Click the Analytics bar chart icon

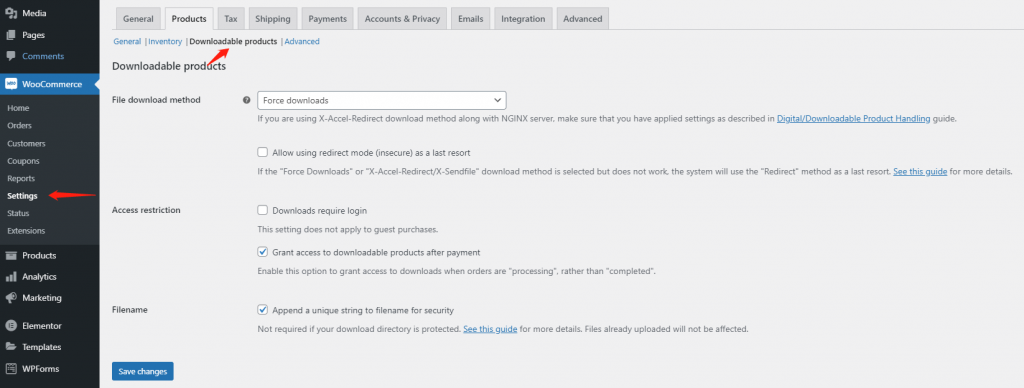[x=10, y=277]
